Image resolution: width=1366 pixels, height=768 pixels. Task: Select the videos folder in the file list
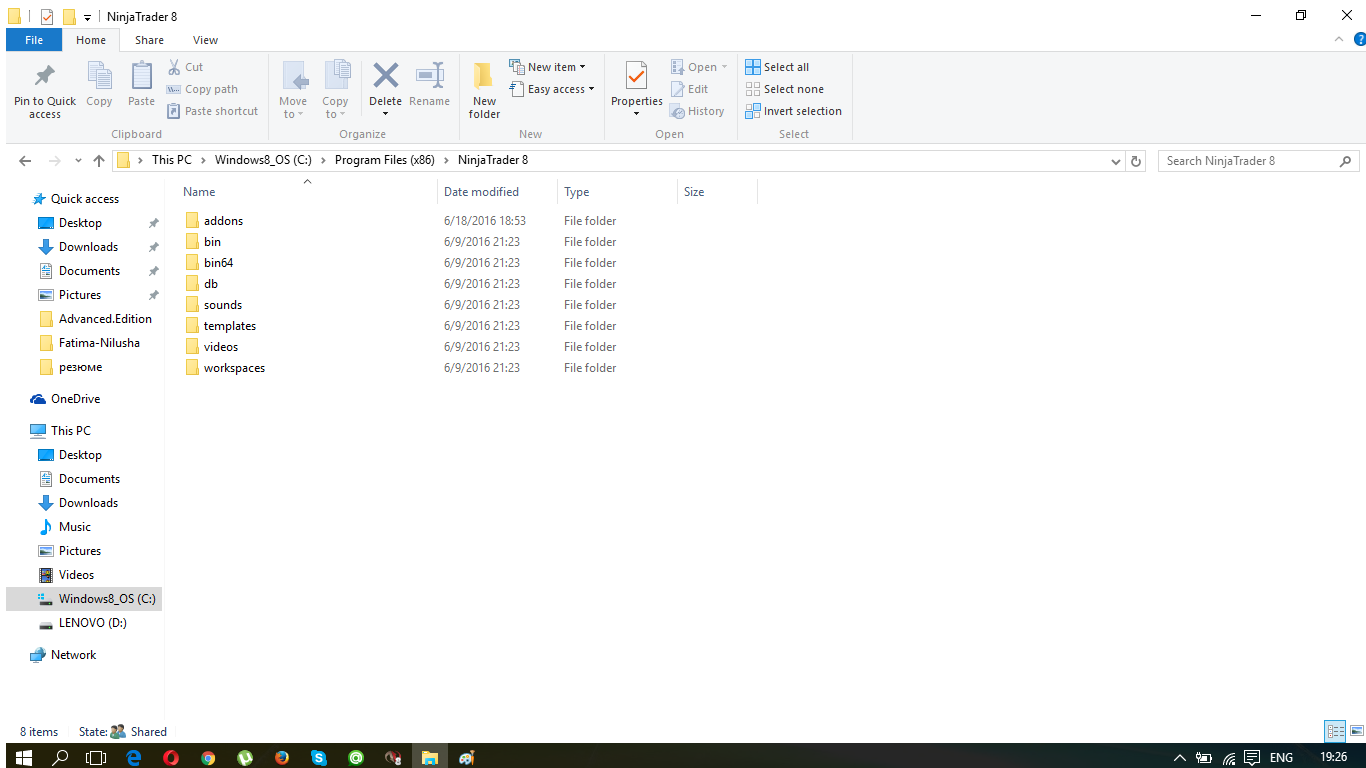tap(220, 347)
